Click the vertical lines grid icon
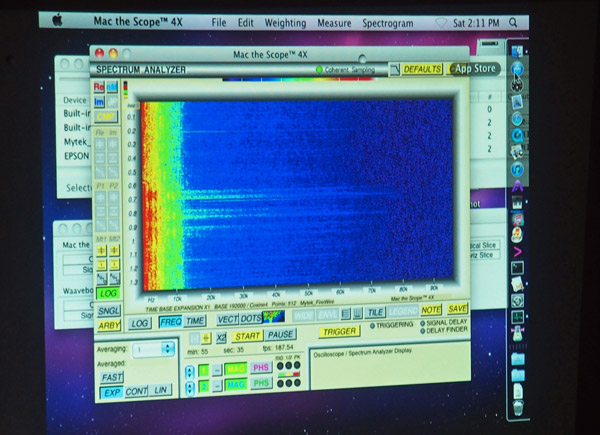Screen dimensions: 600x435 [x=357, y=314]
